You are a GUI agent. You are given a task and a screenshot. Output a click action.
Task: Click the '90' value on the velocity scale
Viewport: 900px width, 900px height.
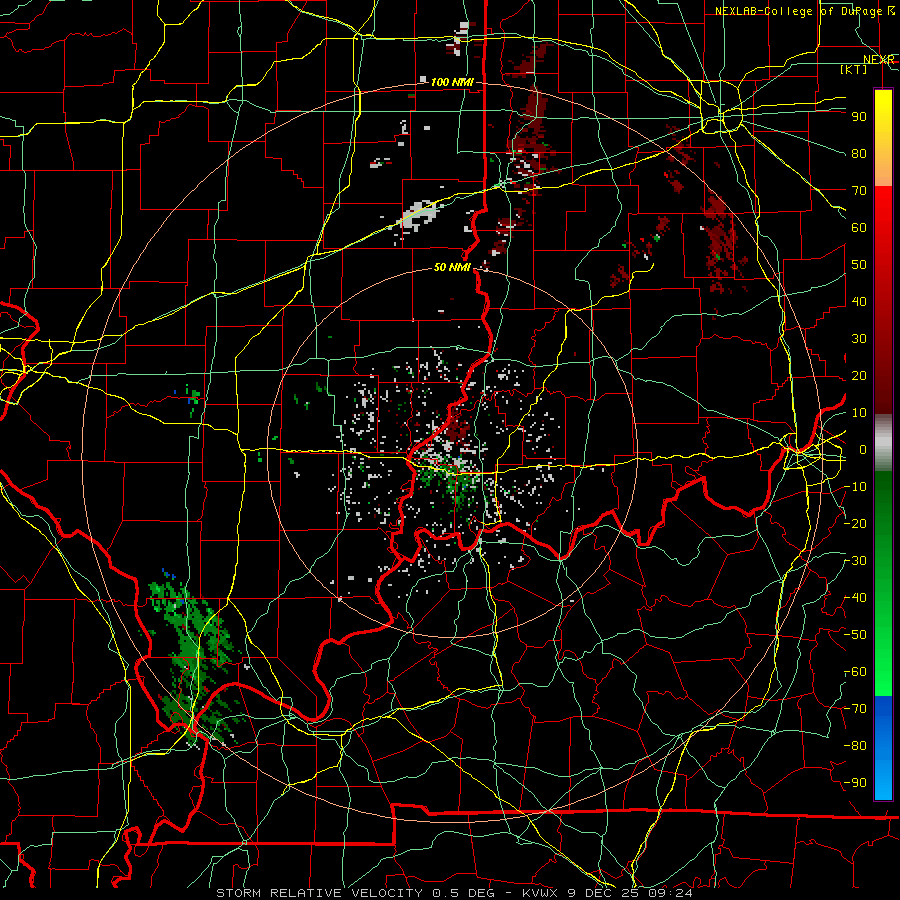point(859,117)
